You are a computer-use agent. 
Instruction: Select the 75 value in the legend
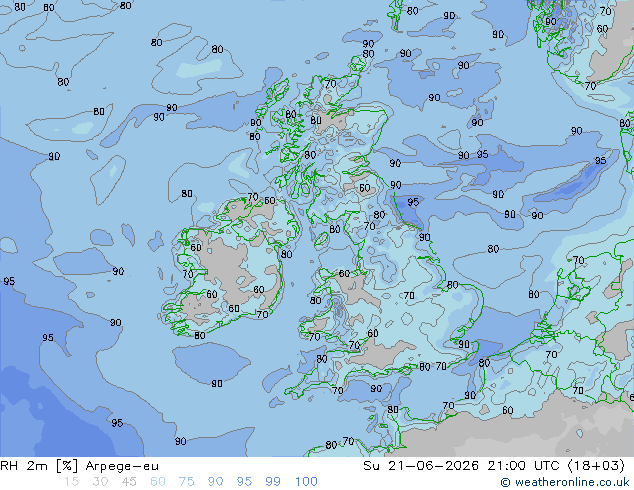187,482
